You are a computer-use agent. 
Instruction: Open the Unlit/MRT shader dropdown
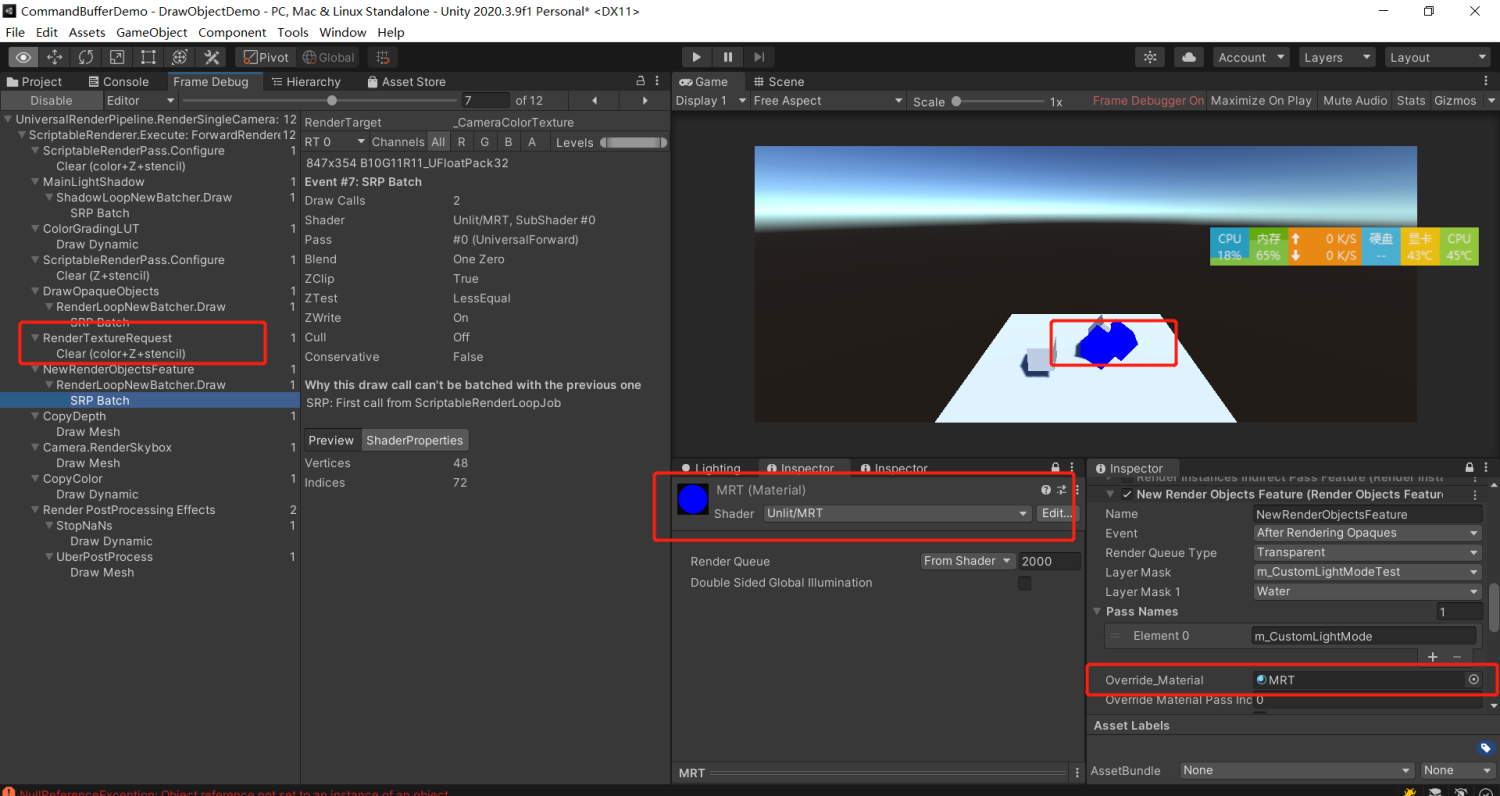[x=897, y=513]
